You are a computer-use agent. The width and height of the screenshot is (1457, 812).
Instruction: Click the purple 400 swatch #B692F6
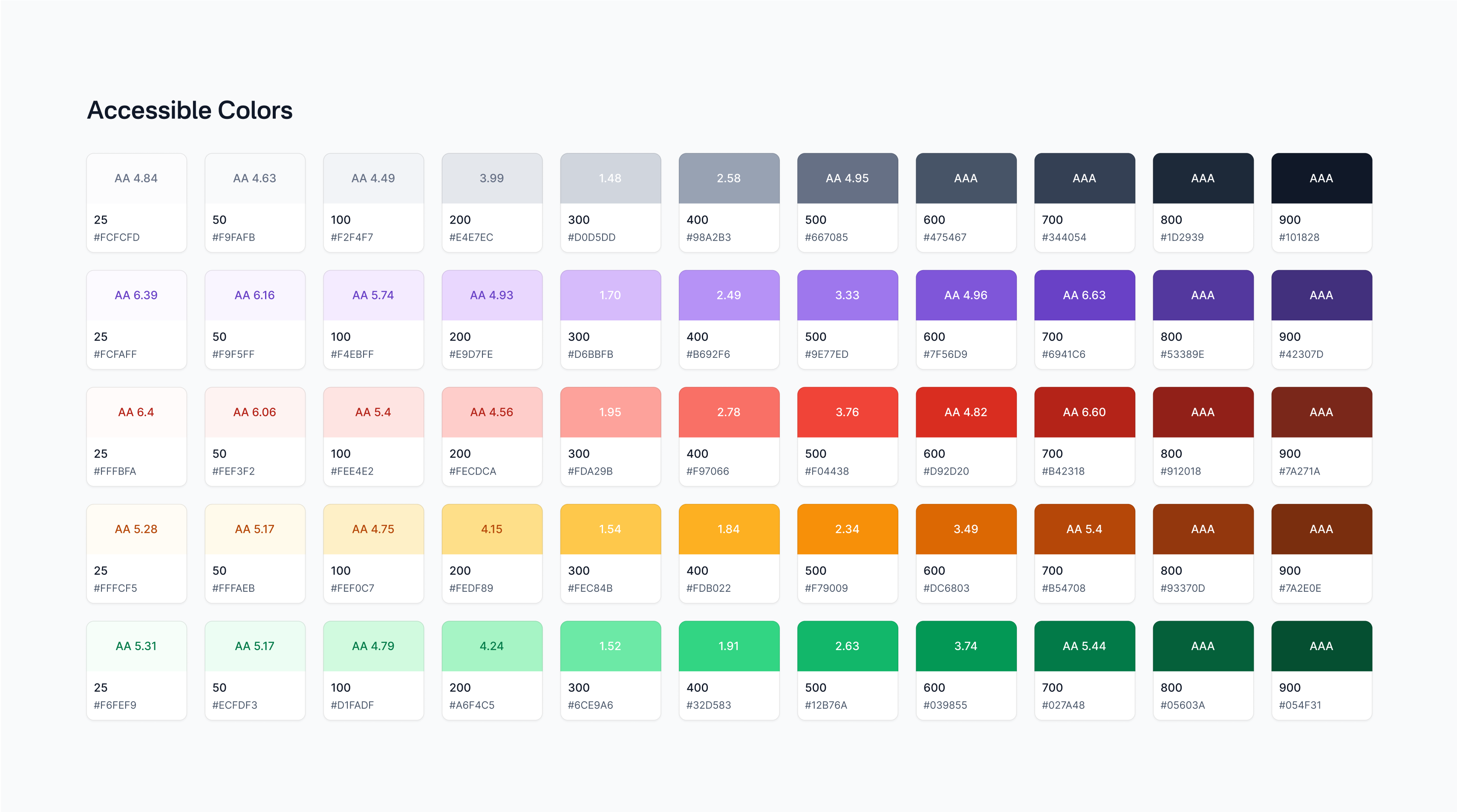[729, 296]
